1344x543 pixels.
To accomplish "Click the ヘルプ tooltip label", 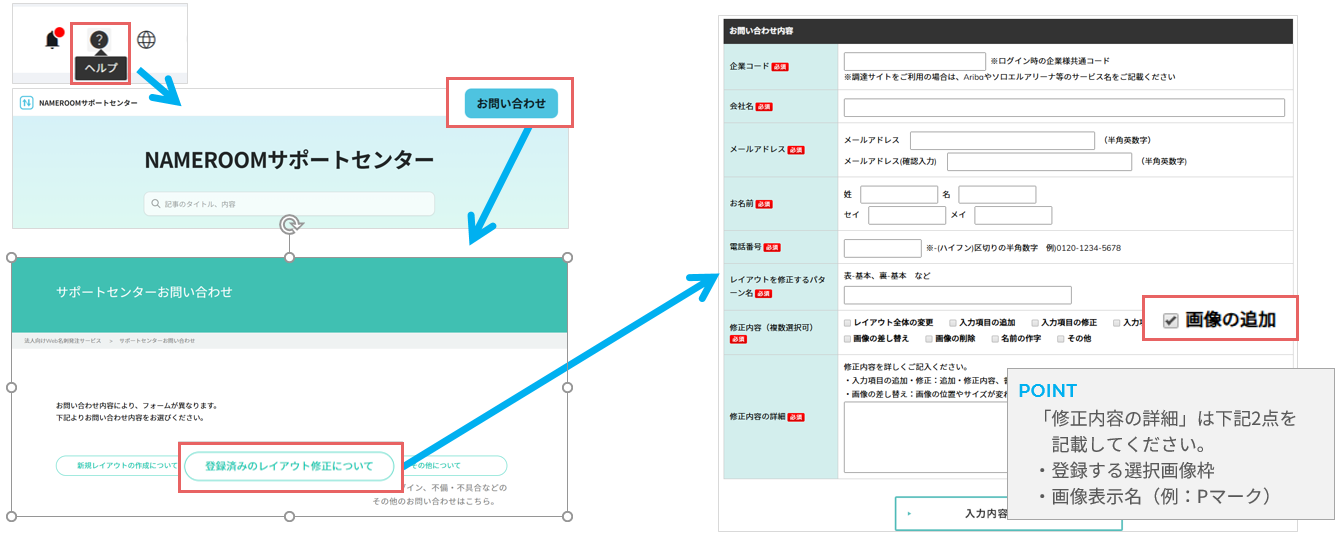I will coord(100,69).
